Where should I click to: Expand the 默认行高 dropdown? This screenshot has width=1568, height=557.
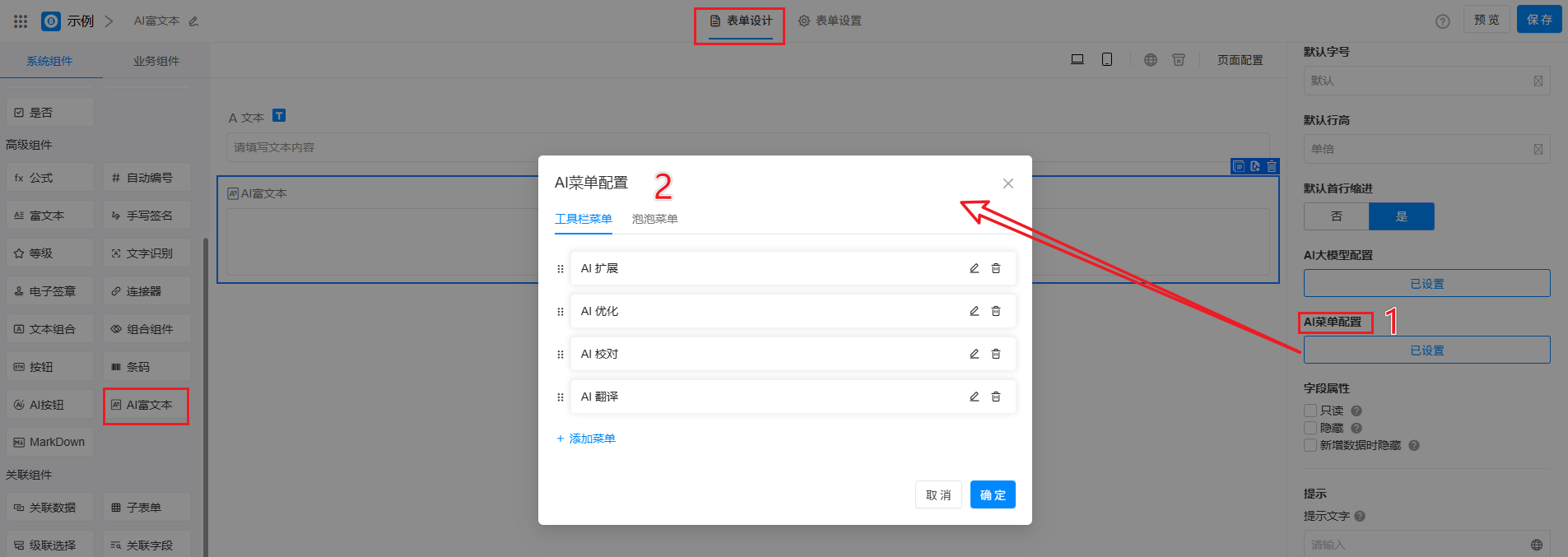(1426, 149)
